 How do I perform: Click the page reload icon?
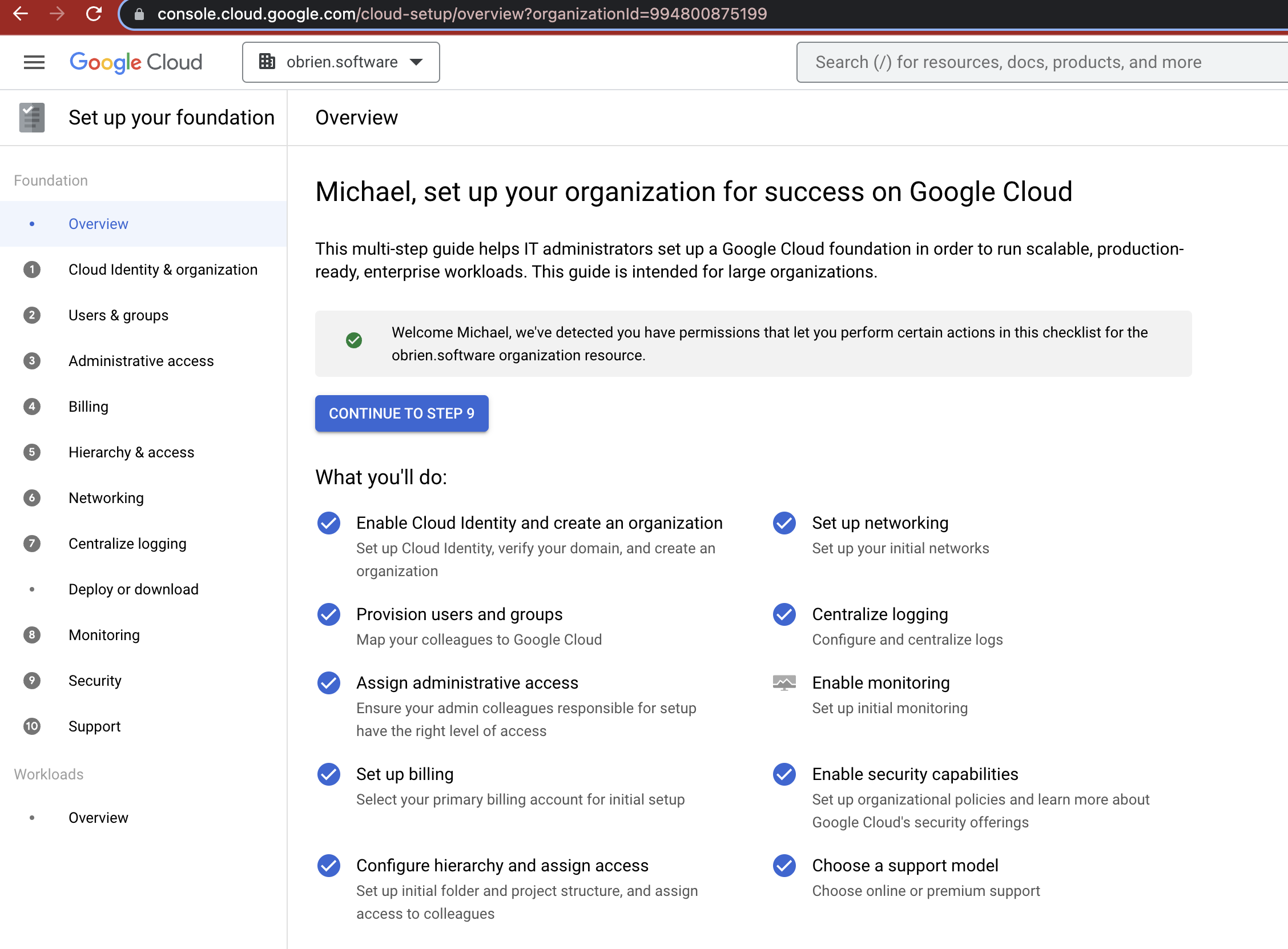click(x=94, y=14)
